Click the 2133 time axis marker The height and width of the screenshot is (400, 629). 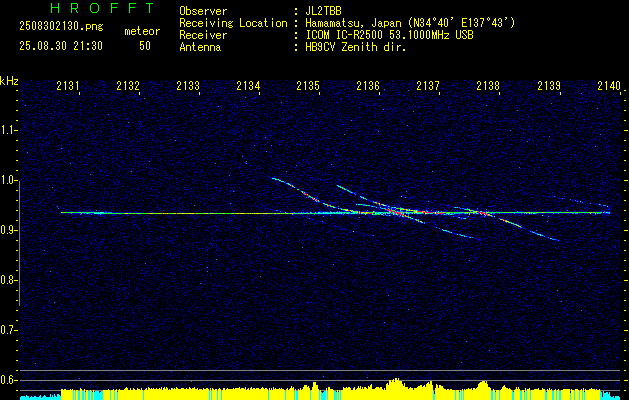(x=188, y=85)
